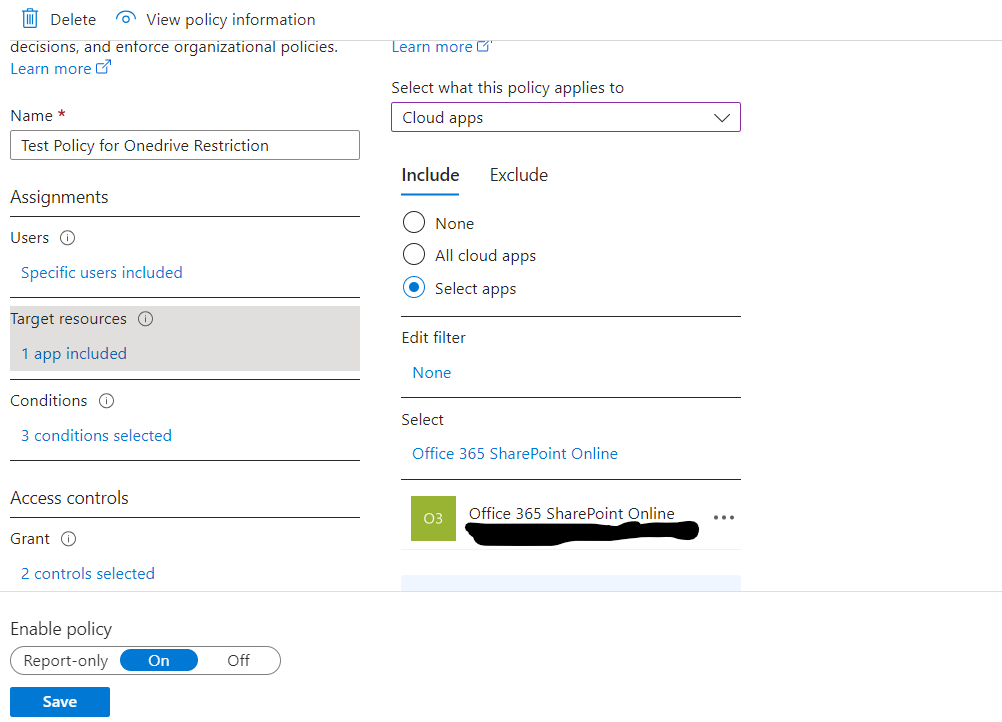Turn the policy Off
The height and width of the screenshot is (722, 1002).
pos(237,660)
